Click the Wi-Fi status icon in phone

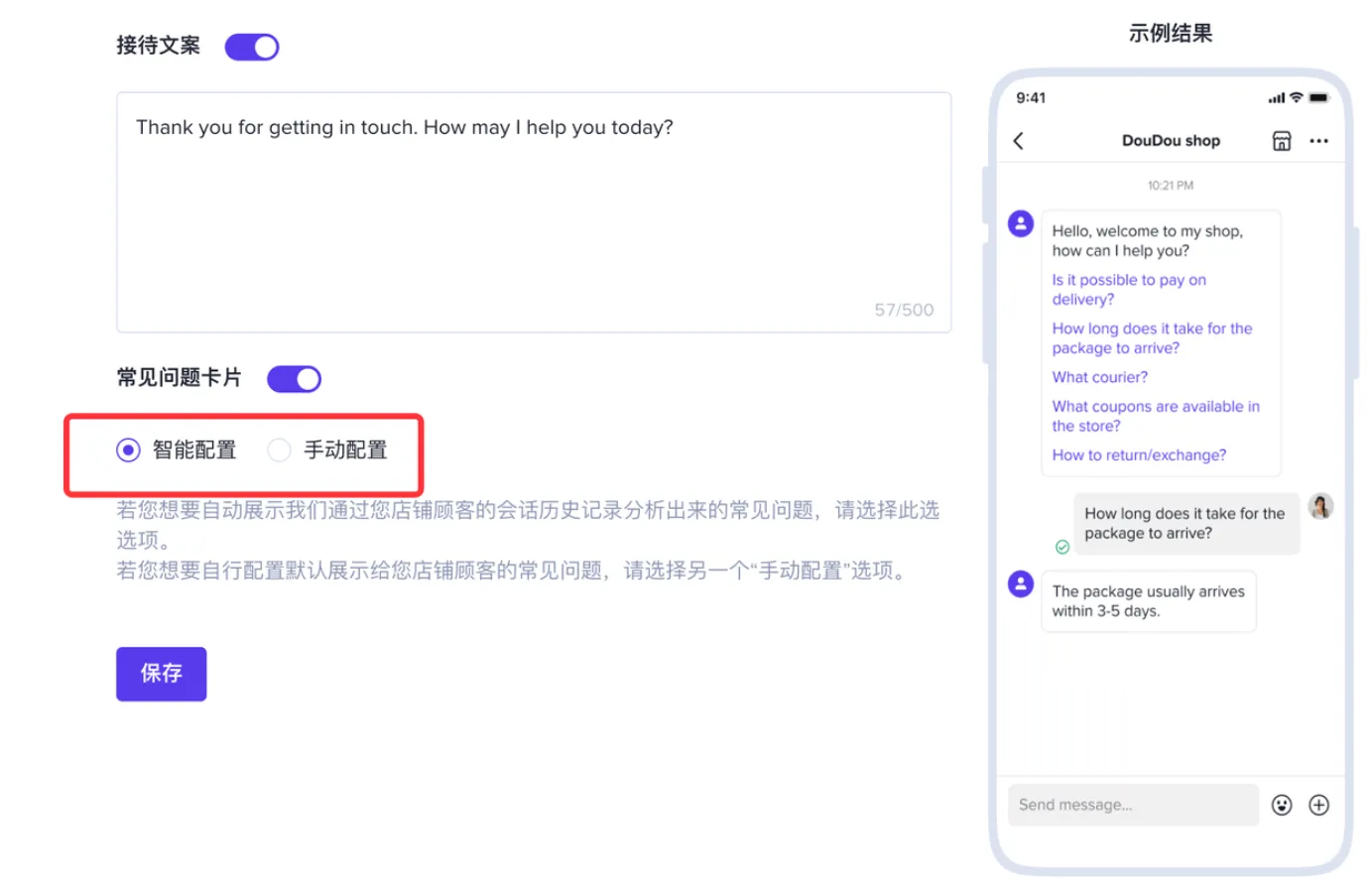coord(1296,97)
